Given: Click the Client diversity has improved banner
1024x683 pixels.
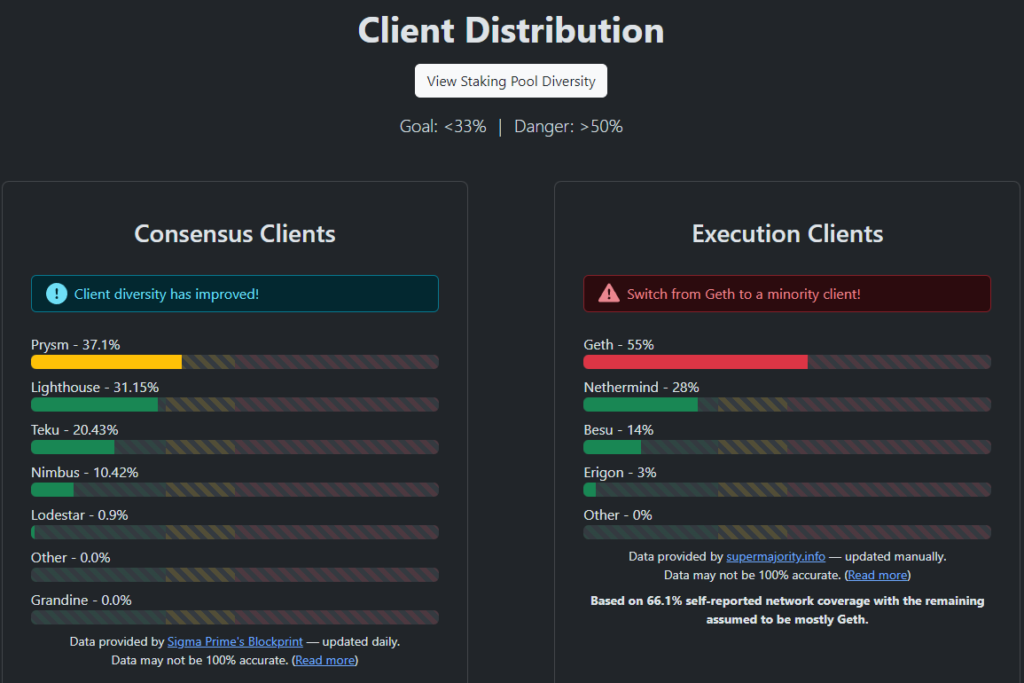Looking at the screenshot, I should 234,293.
